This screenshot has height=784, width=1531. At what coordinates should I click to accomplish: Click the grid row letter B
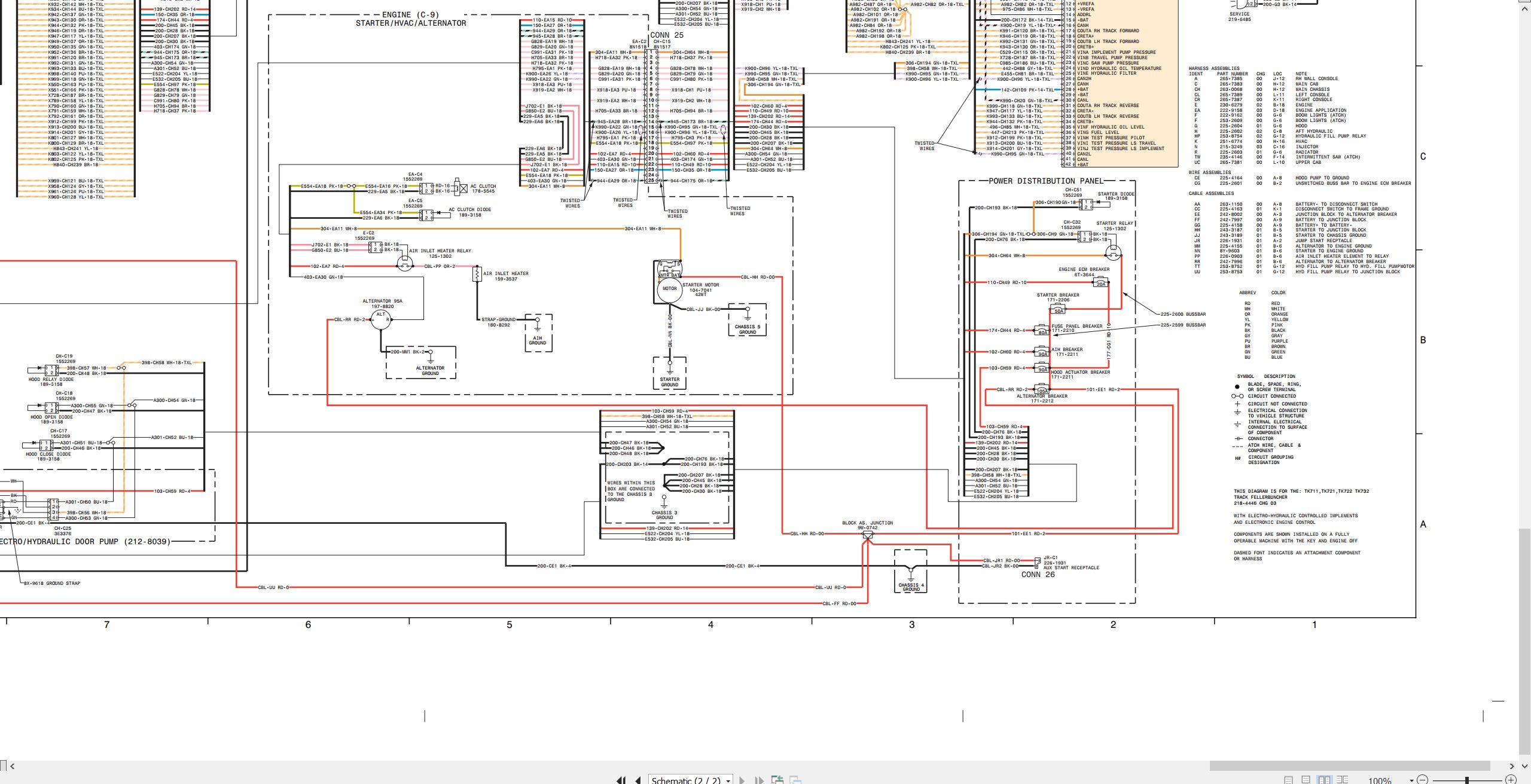1423,340
